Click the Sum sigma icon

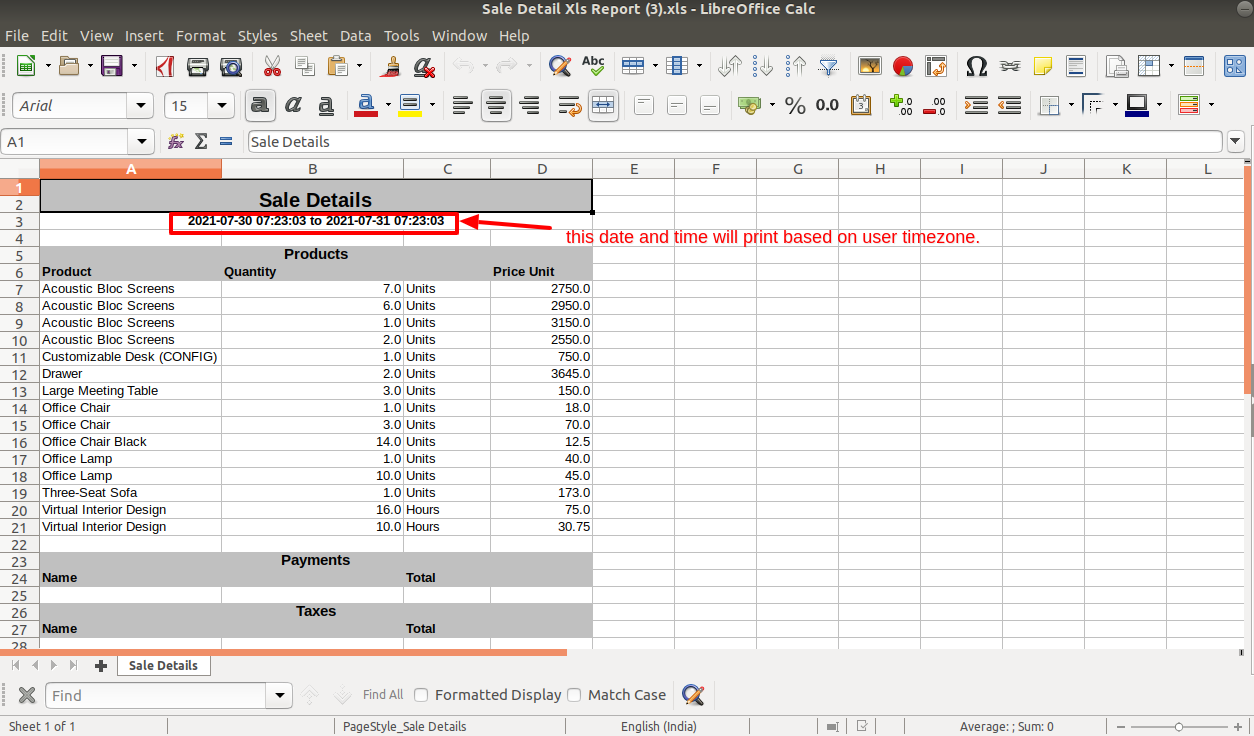click(x=201, y=142)
